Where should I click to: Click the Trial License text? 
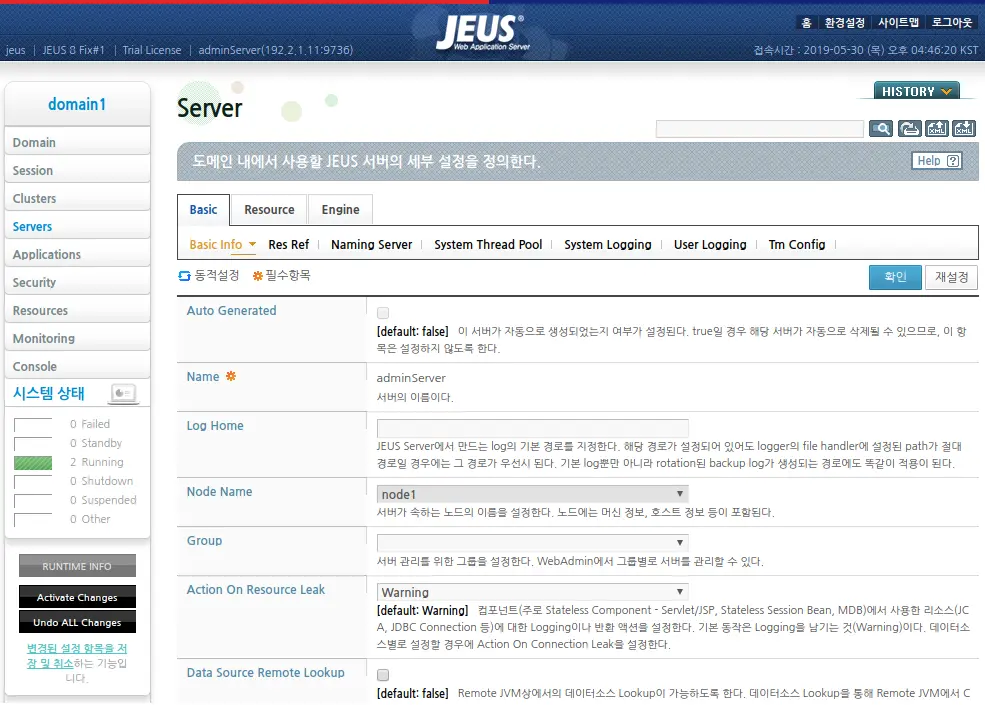(151, 50)
